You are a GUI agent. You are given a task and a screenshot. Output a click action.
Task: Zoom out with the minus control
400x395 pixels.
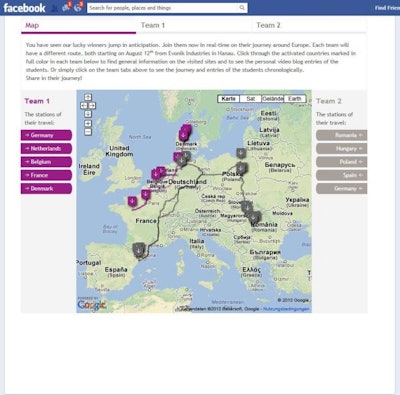point(88,132)
